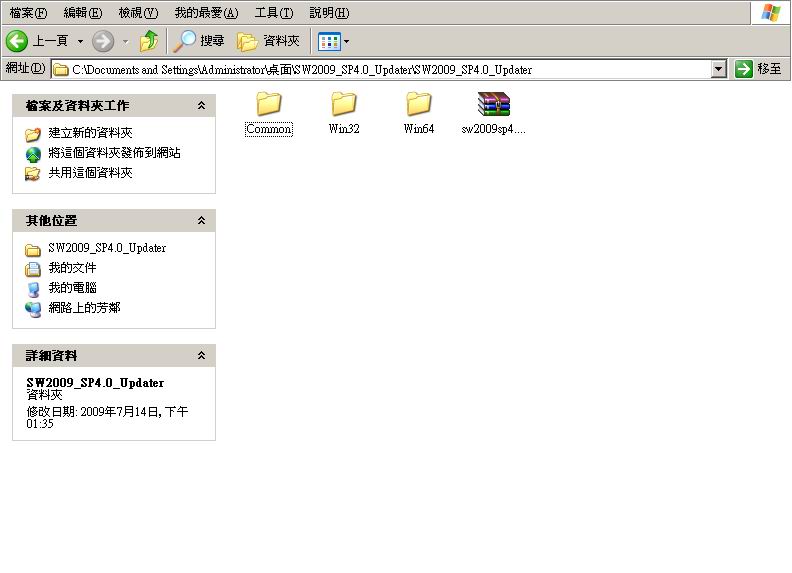Collapse the 檔案及資料夾工作 panel
Image resolution: width=792 pixels, height=573 pixels.
tap(202, 106)
